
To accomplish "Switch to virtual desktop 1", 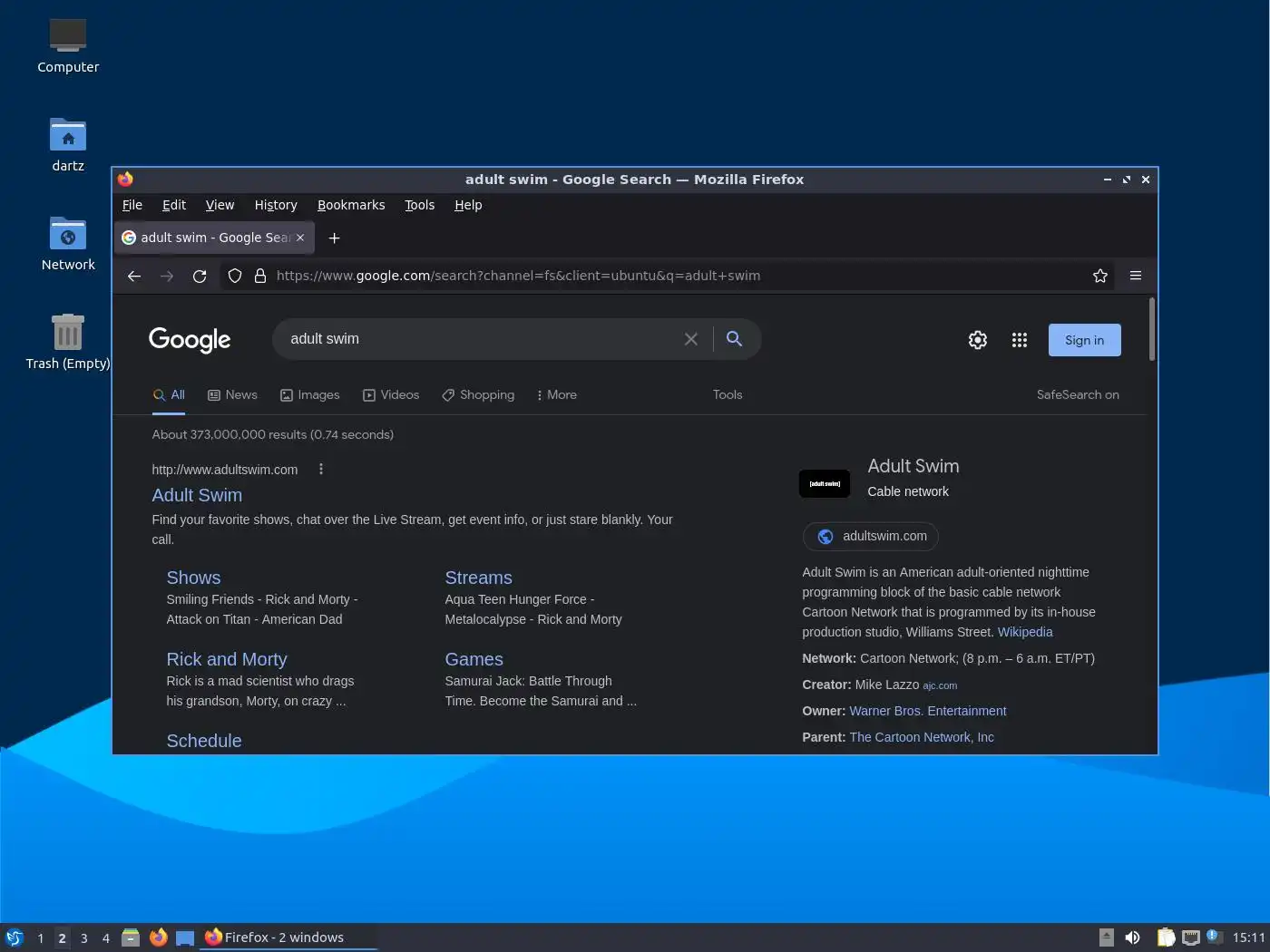I will point(40,938).
